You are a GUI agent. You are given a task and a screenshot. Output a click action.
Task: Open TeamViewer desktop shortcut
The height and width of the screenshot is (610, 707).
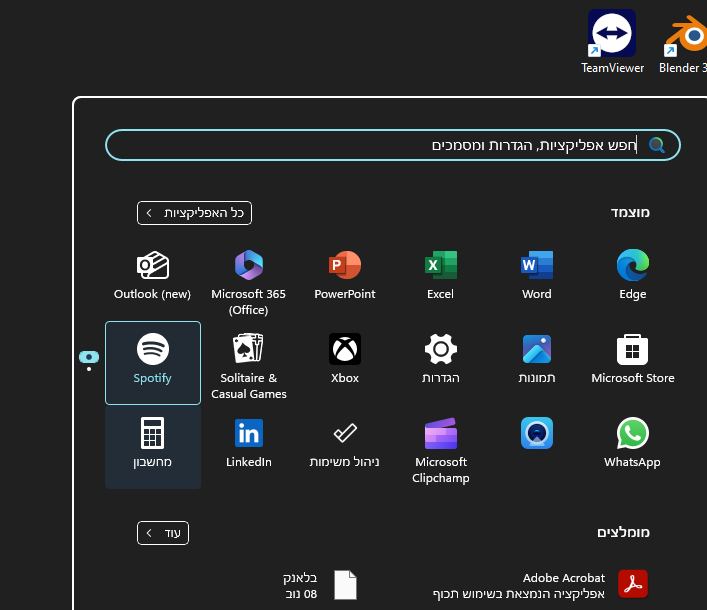612,41
